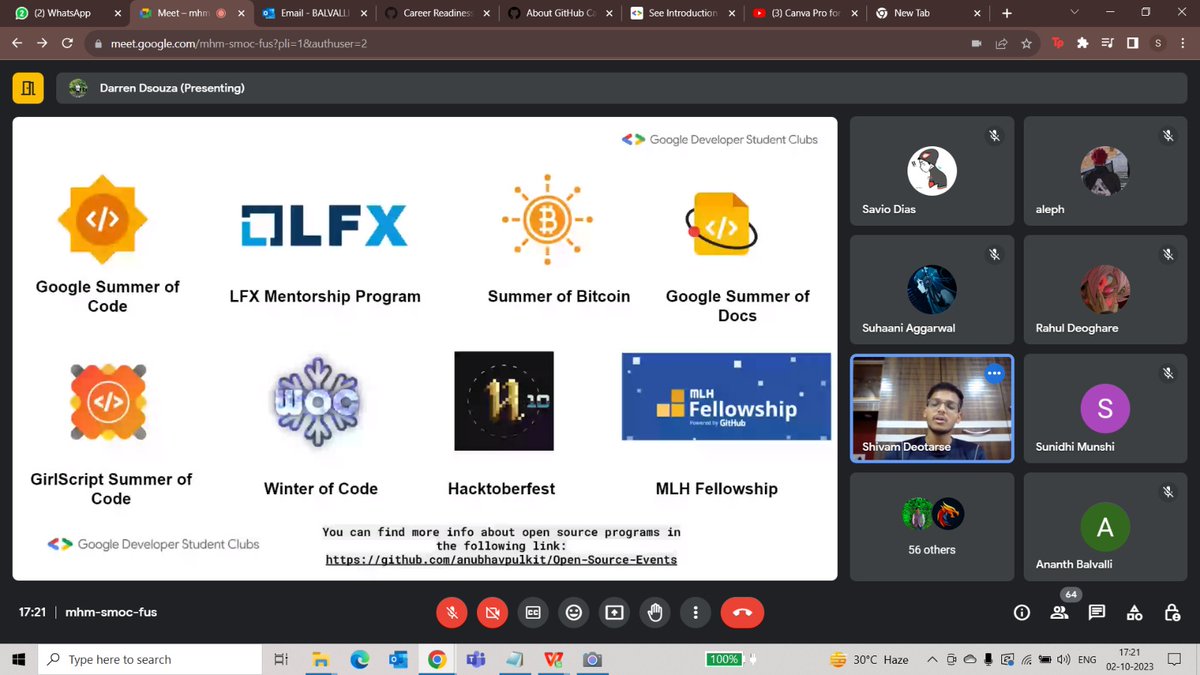This screenshot has height=675, width=1200.
Task: Open the ENG language selector
Action: pos(1089,659)
